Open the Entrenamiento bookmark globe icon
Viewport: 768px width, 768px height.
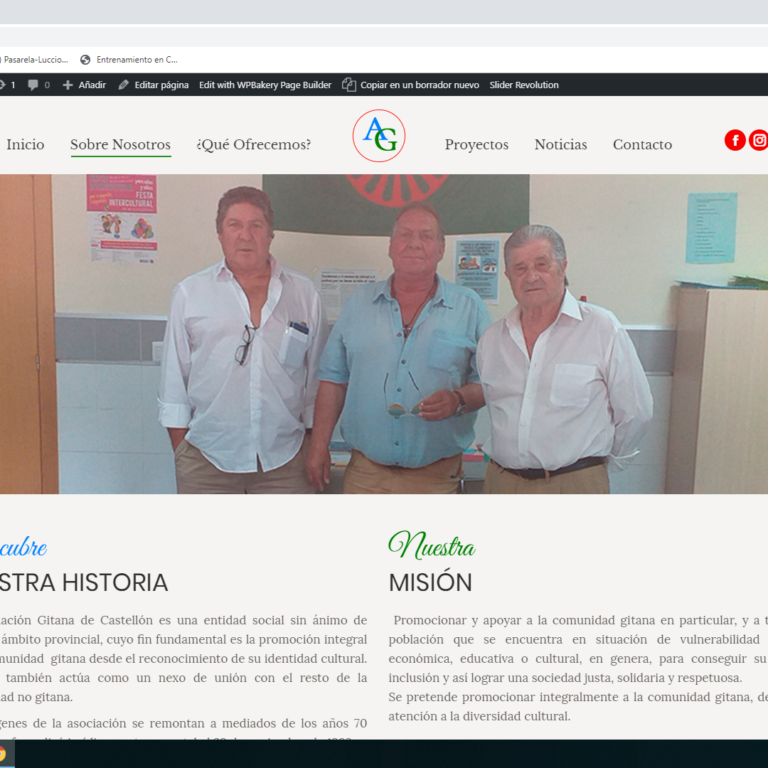point(85,60)
